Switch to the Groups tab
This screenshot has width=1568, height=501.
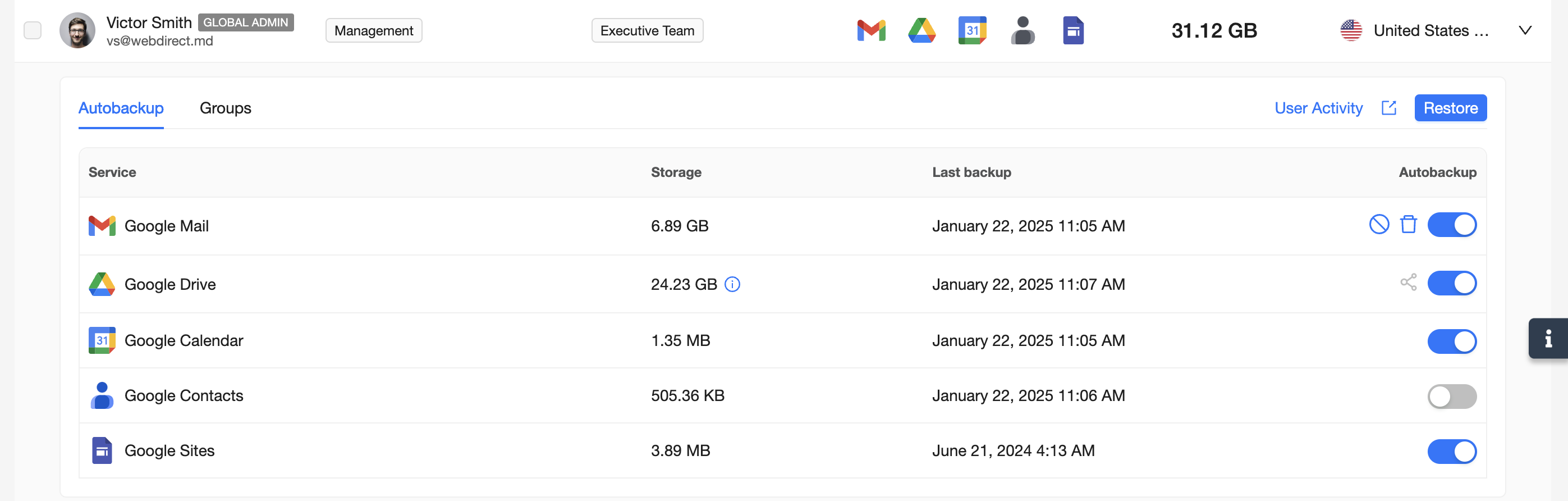pos(225,108)
